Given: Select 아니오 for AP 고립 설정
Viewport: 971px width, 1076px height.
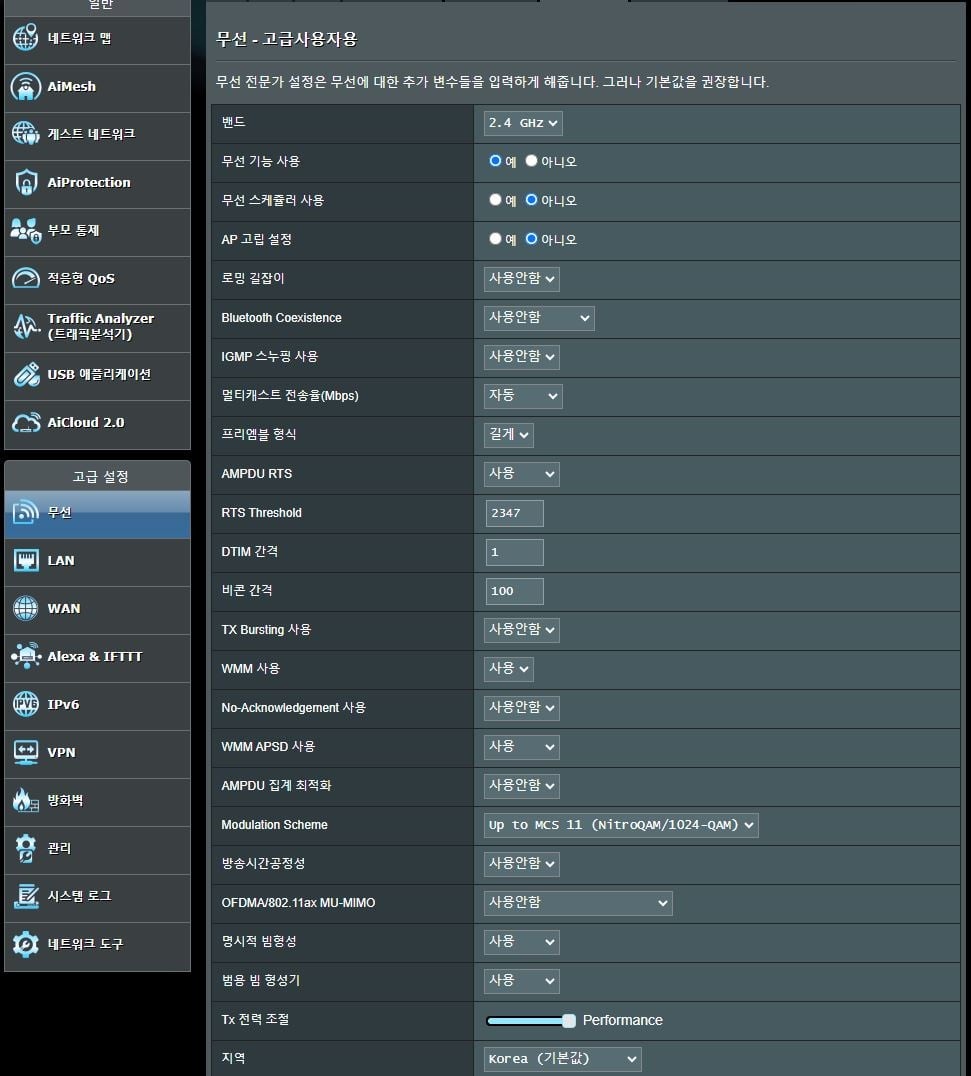Looking at the screenshot, I should [531, 239].
